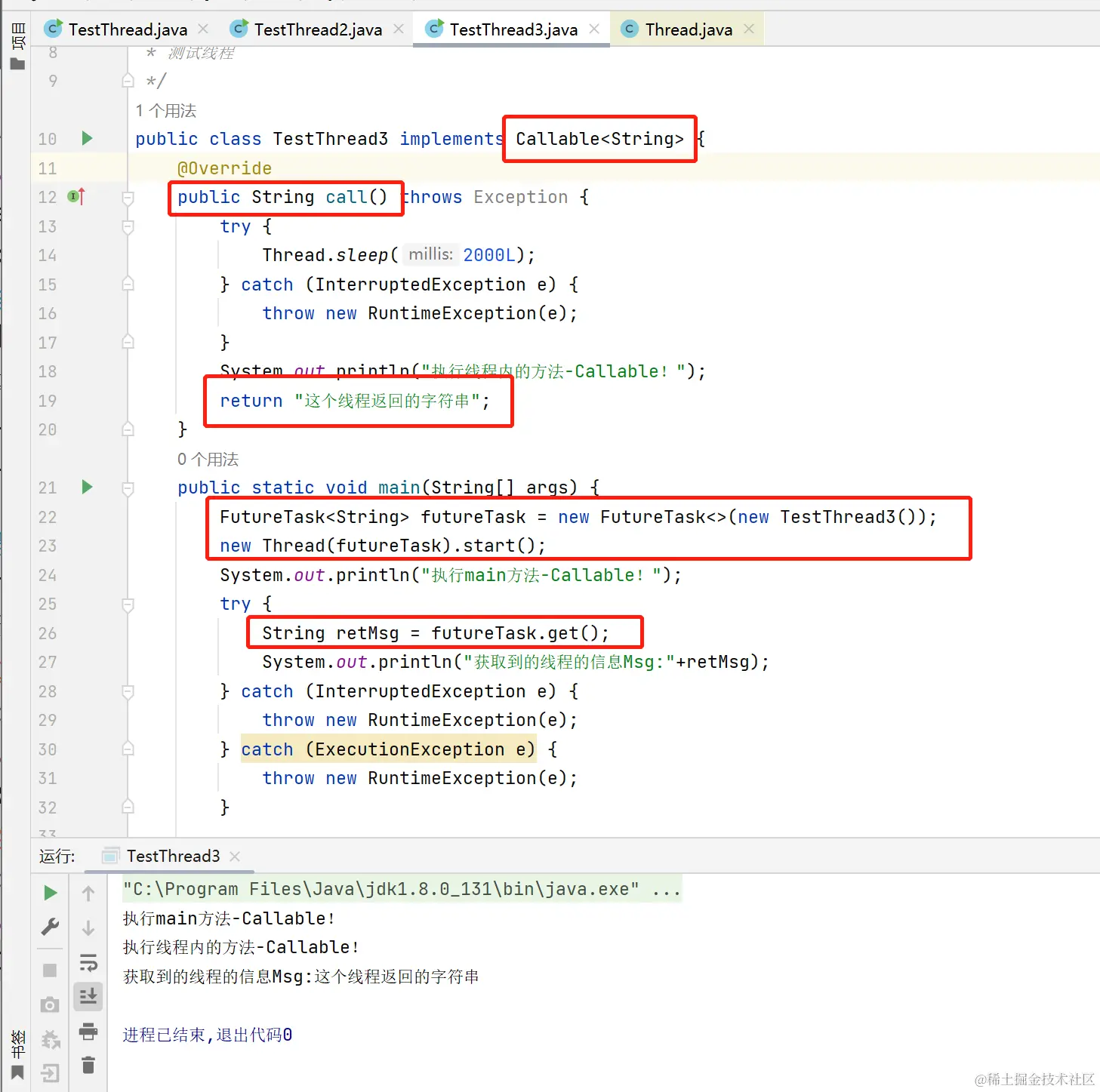This screenshot has height=1092, width=1100.
Task: Click fold end marker at line 32
Action: [128, 807]
